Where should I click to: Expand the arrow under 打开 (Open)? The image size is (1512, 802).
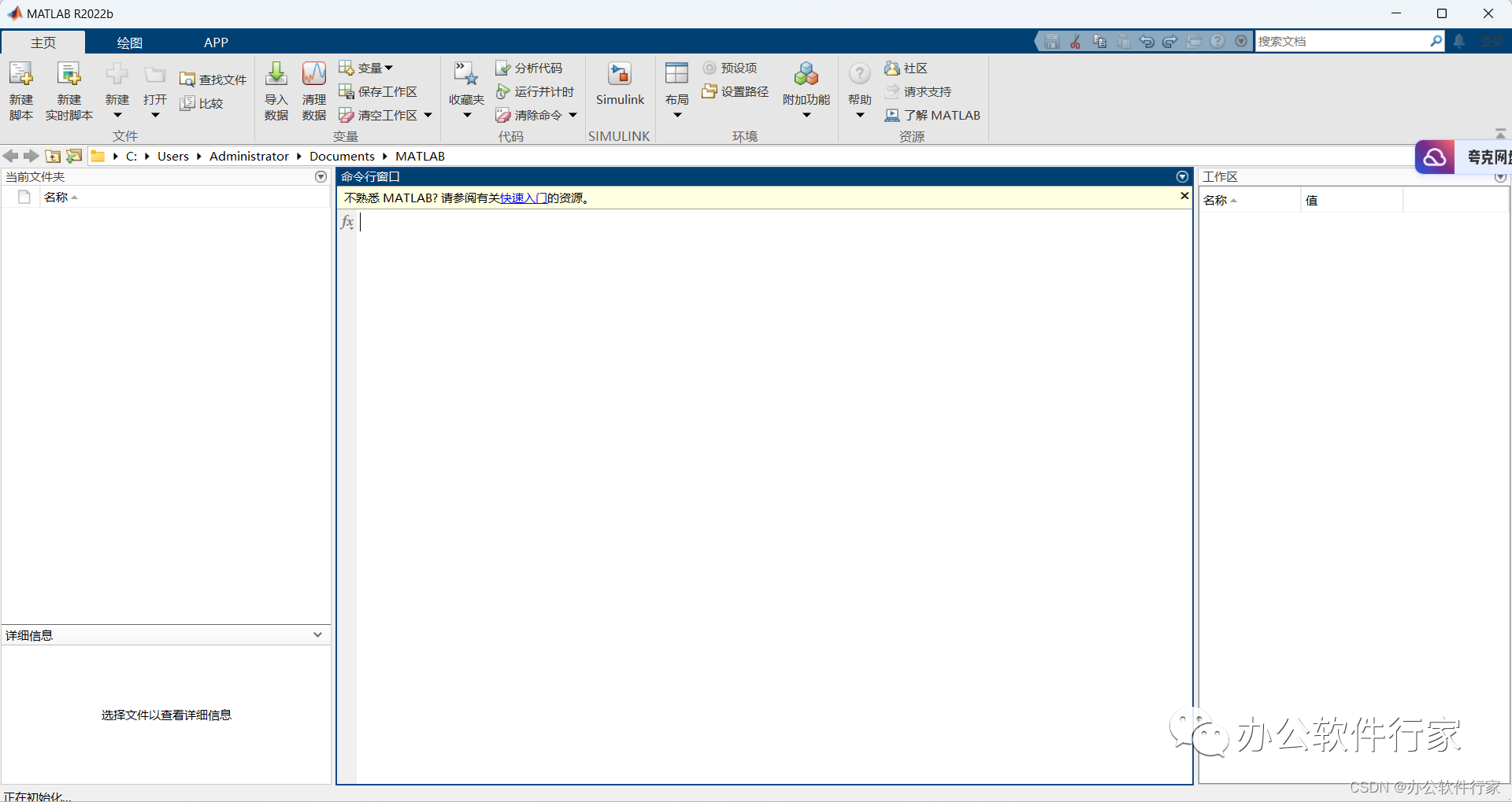[x=155, y=115]
